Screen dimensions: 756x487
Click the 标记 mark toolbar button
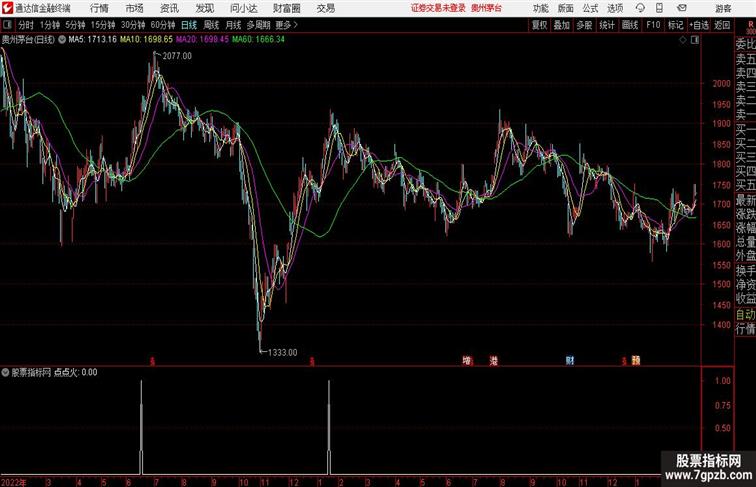[x=675, y=25]
